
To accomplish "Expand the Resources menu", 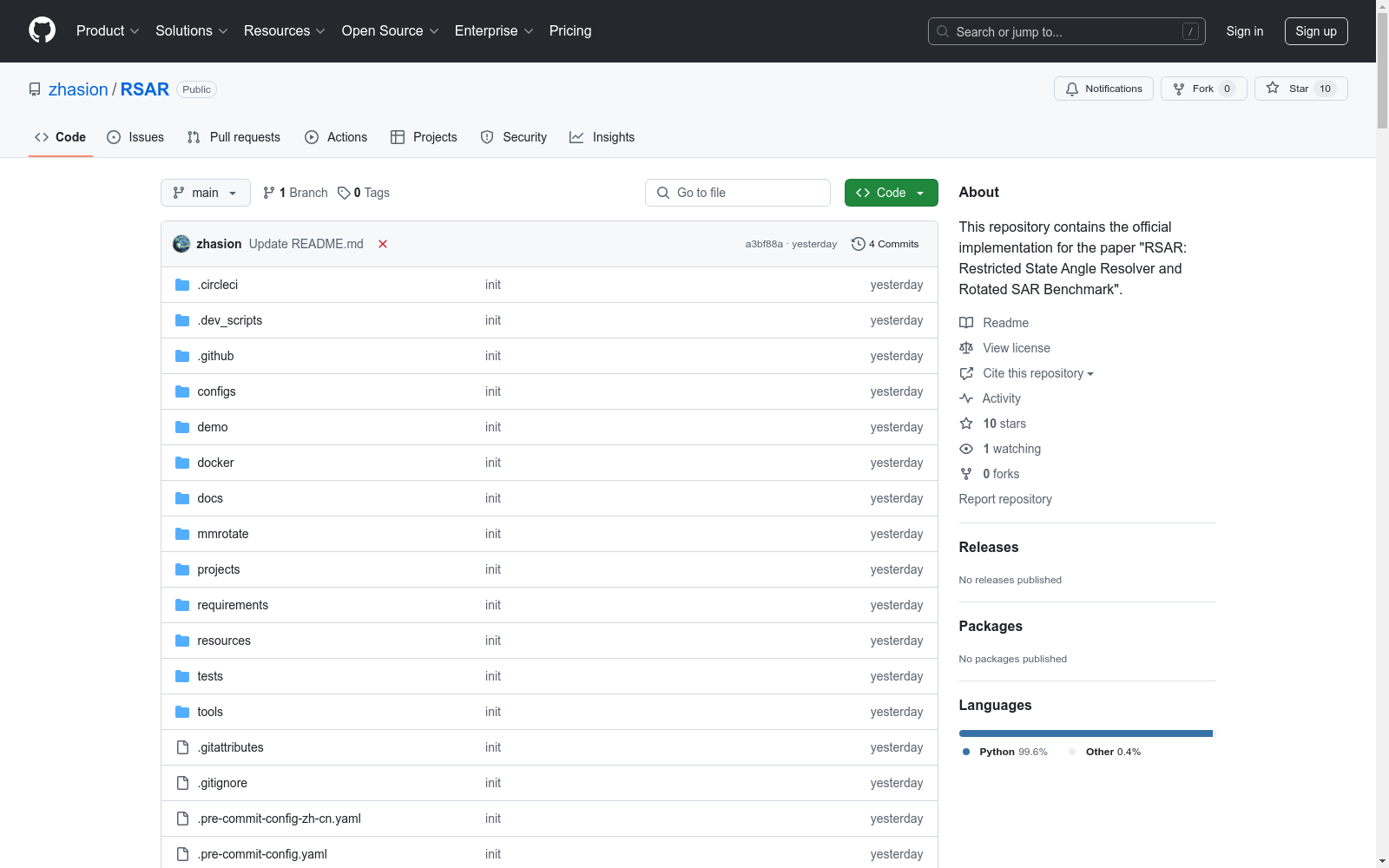I will 285,30.
